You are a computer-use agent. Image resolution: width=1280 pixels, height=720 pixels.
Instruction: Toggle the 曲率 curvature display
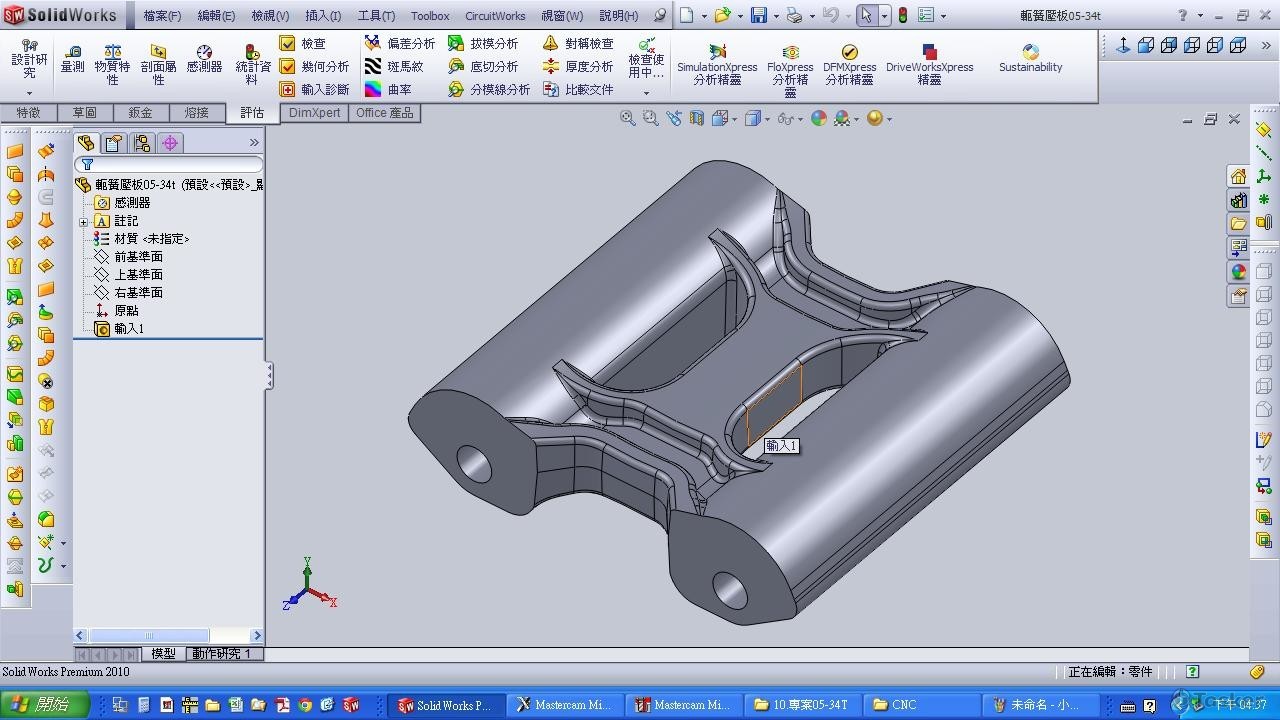point(373,89)
